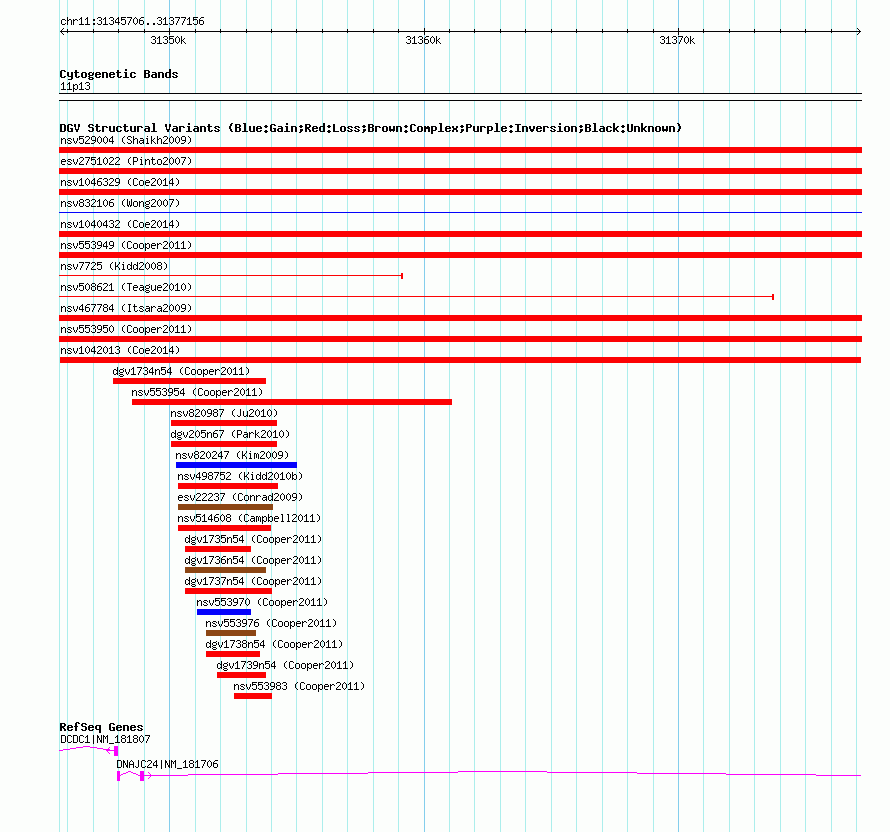This screenshot has width=890, height=832.
Task: Click esv22237 (Conrad2009) label
Action: pos(240,497)
